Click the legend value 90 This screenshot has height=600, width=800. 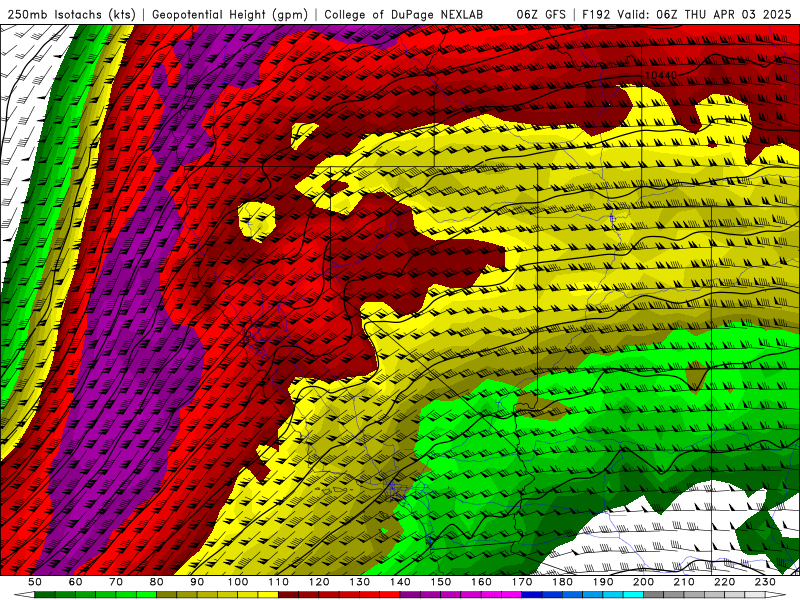pyautogui.click(x=197, y=582)
